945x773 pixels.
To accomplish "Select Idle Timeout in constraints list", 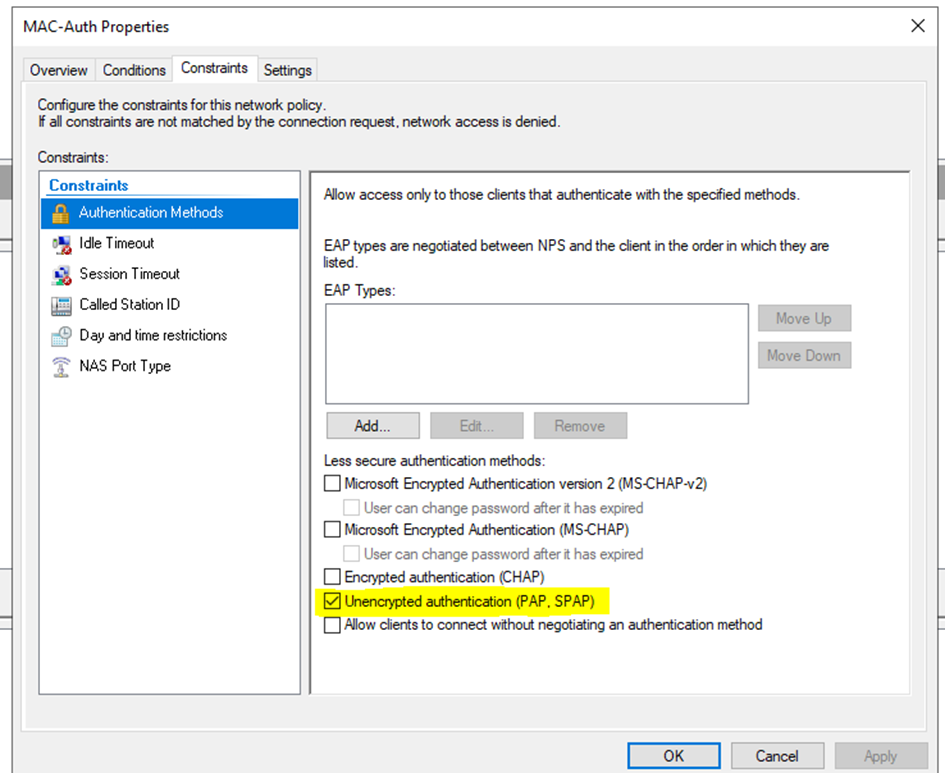I will click(x=117, y=243).
